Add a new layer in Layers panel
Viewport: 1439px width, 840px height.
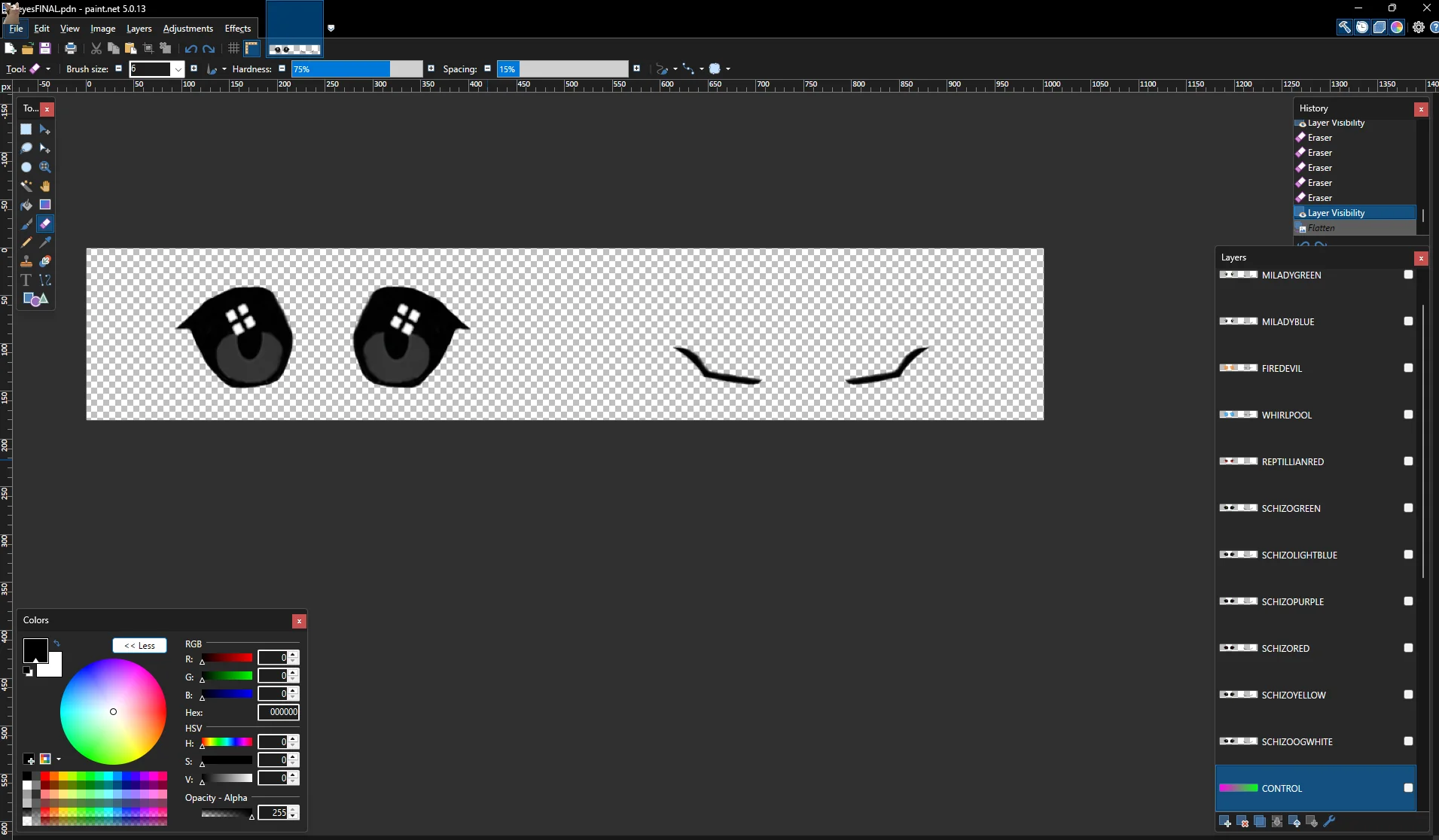pyautogui.click(x=1225, y=822)
